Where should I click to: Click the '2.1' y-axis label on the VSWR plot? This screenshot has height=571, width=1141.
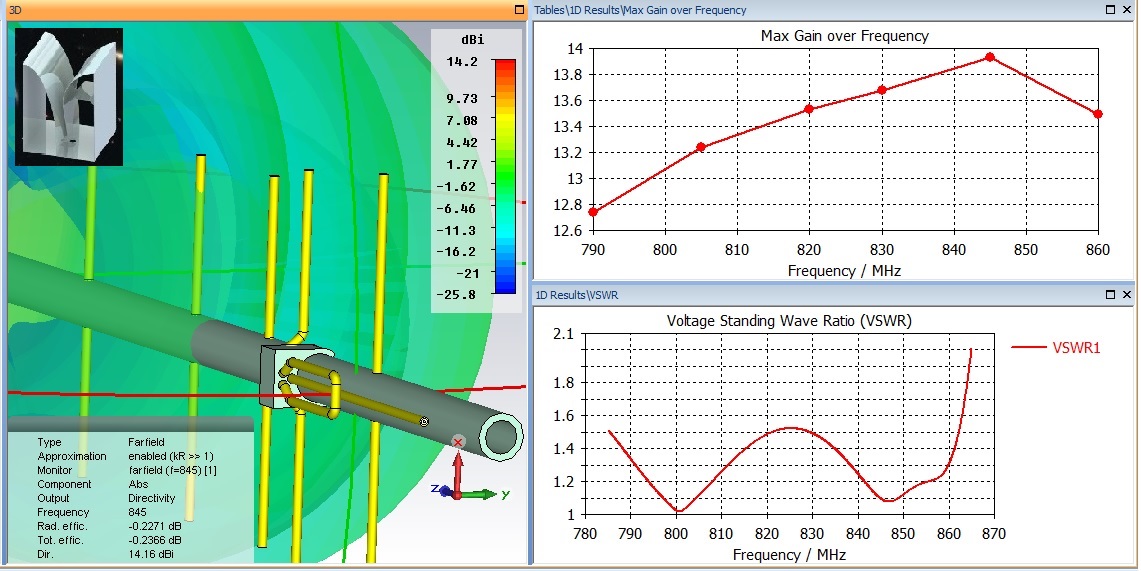coord(564,334)
